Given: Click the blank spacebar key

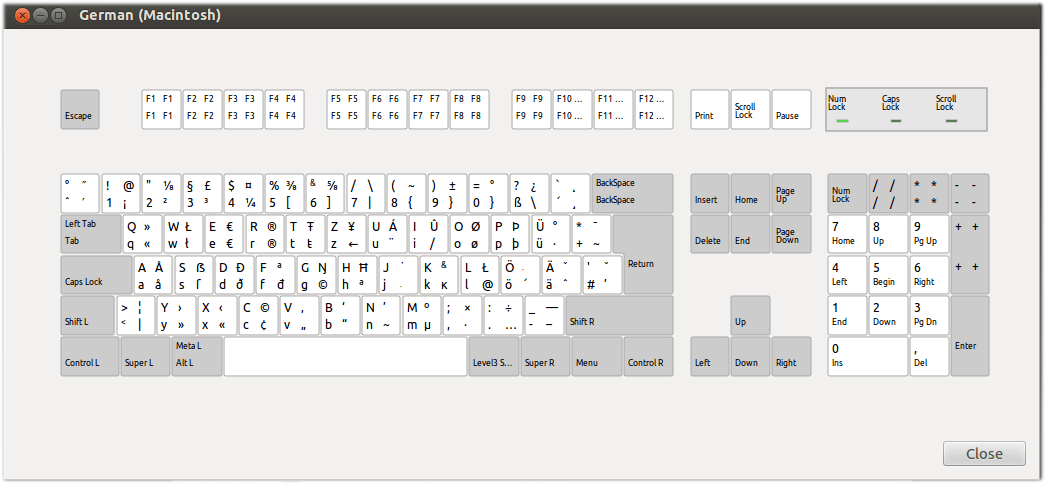Looking at the screenshot, I should 345,357.
